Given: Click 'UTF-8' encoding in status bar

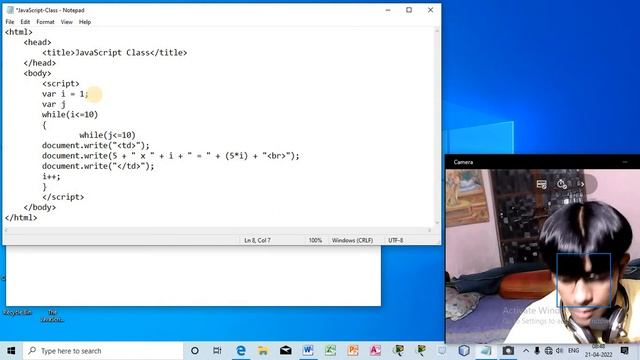Looking at the screenshot, I should pos(396,240).
